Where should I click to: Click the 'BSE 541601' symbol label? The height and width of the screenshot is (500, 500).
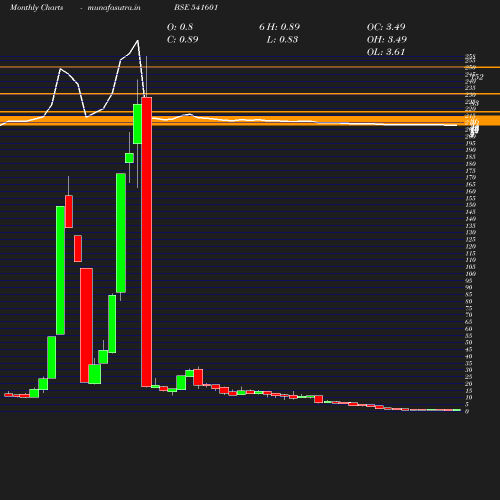(x=196, y=7)
